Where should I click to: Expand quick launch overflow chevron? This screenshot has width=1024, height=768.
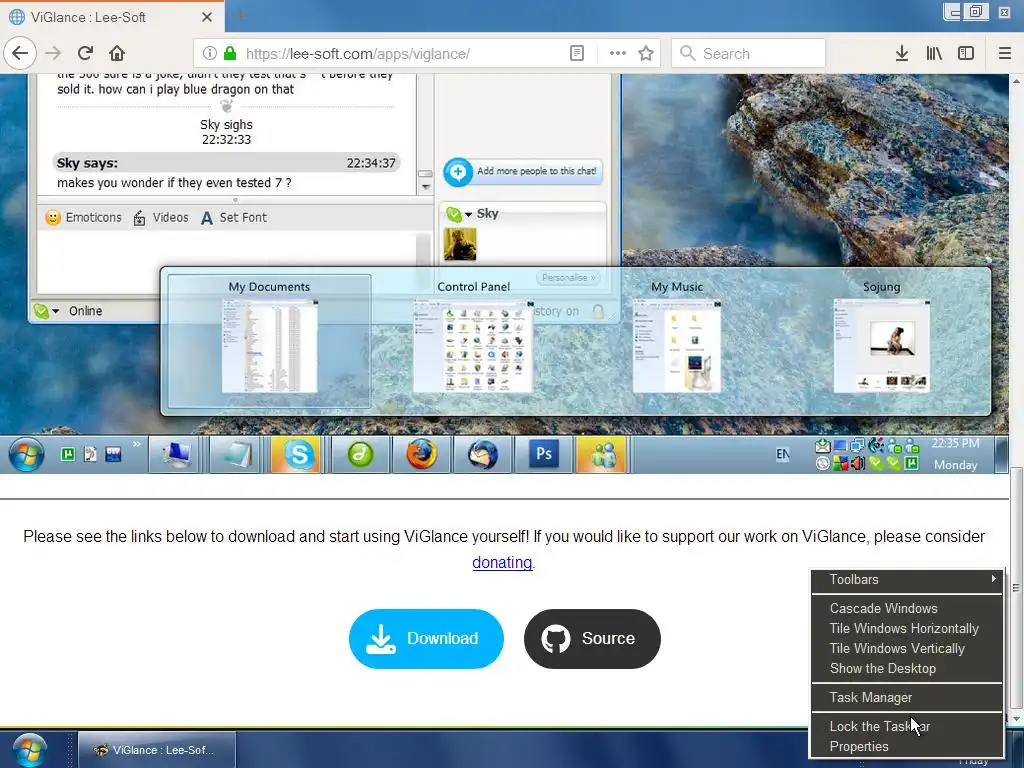tap(136, 445)
